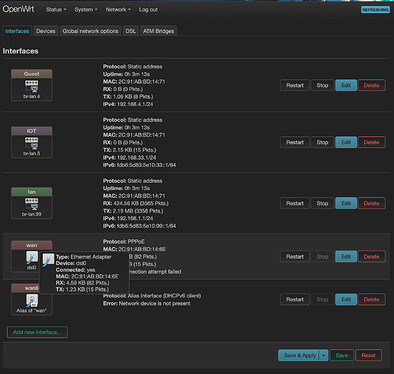Click Log out in the top bar
Image resolution: width=394 pixels, height=374 pixels.
[148, 10]
